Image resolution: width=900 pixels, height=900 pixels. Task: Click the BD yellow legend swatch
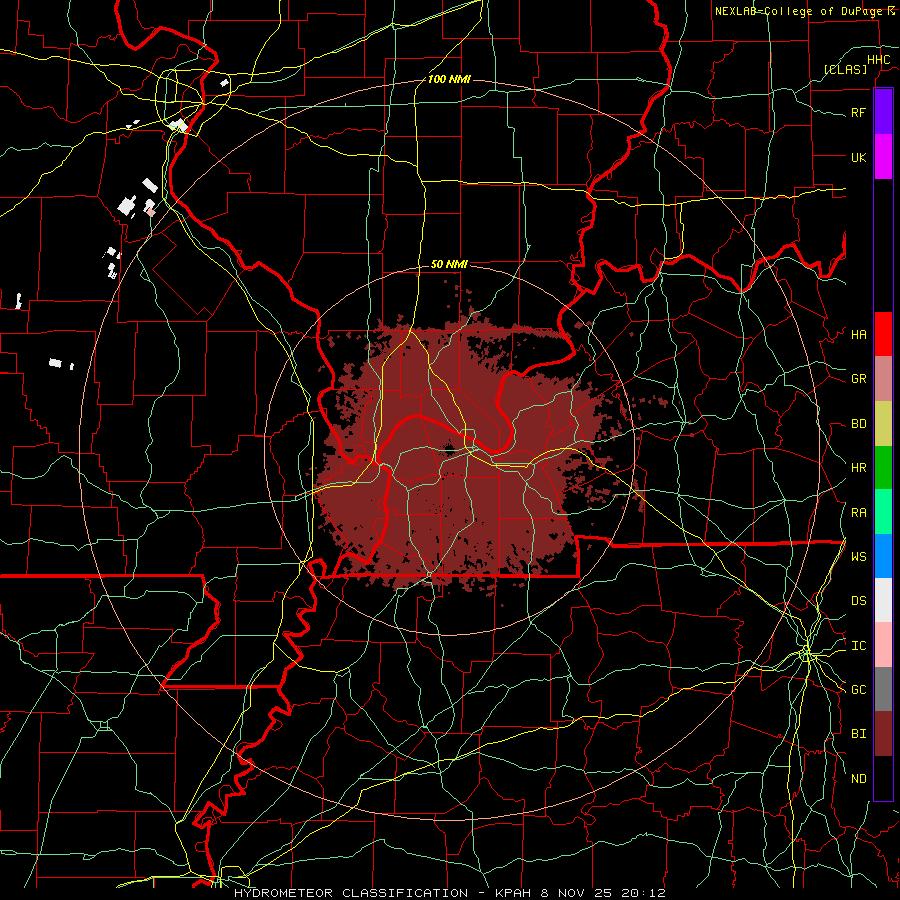(x=883, y=423)
